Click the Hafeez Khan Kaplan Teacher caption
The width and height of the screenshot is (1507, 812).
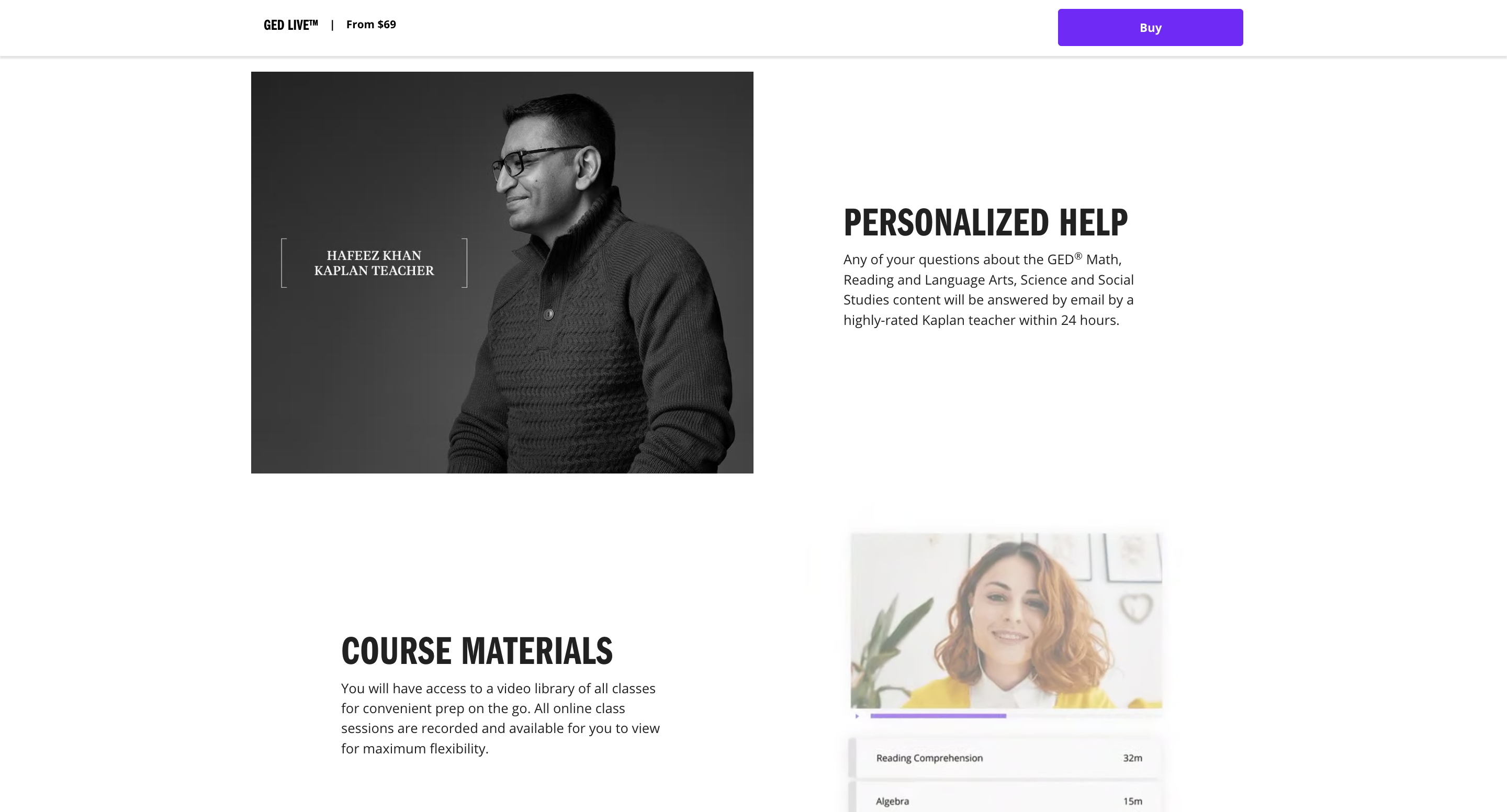pyautogui.click(x=374, y=263)
